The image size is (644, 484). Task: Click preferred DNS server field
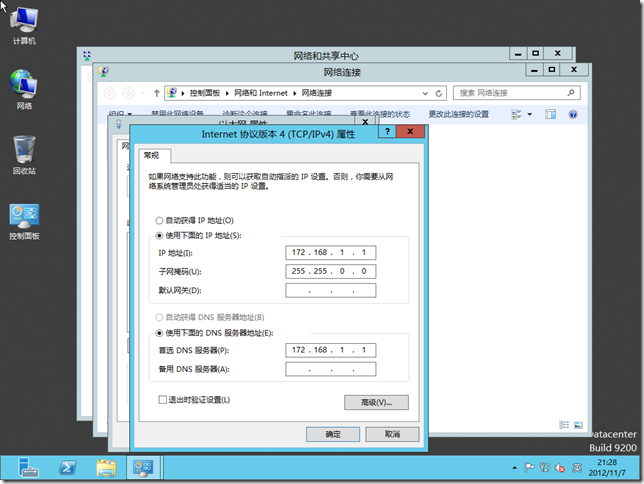point(331,350)
